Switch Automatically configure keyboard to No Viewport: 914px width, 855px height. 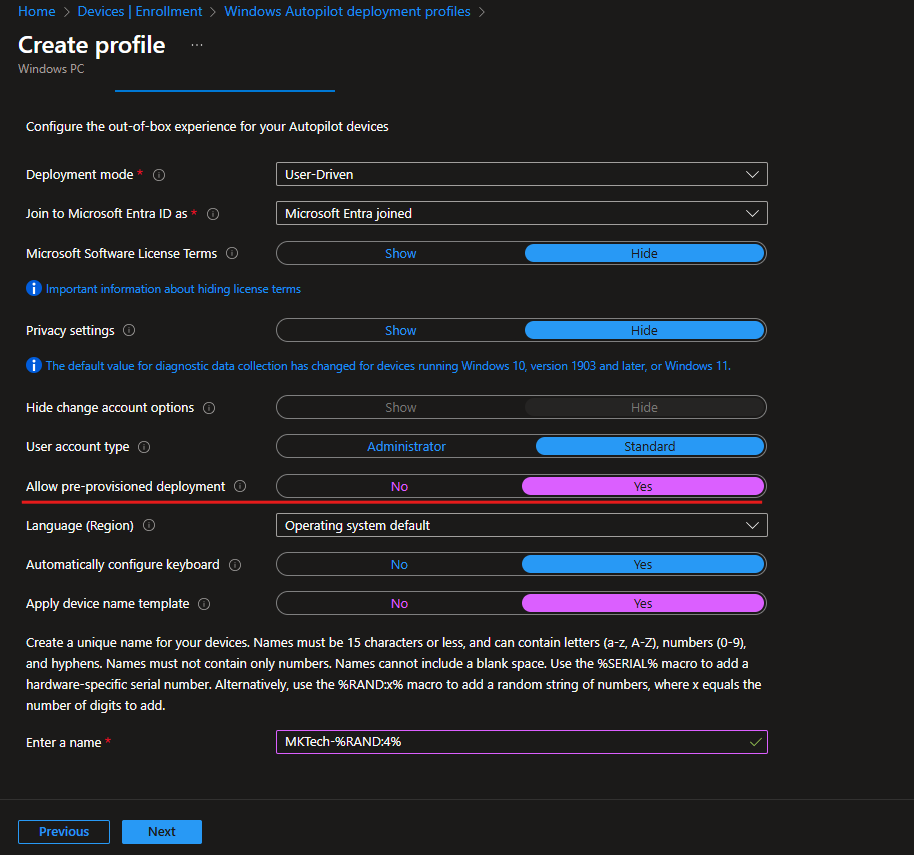[x=399, y=564]
